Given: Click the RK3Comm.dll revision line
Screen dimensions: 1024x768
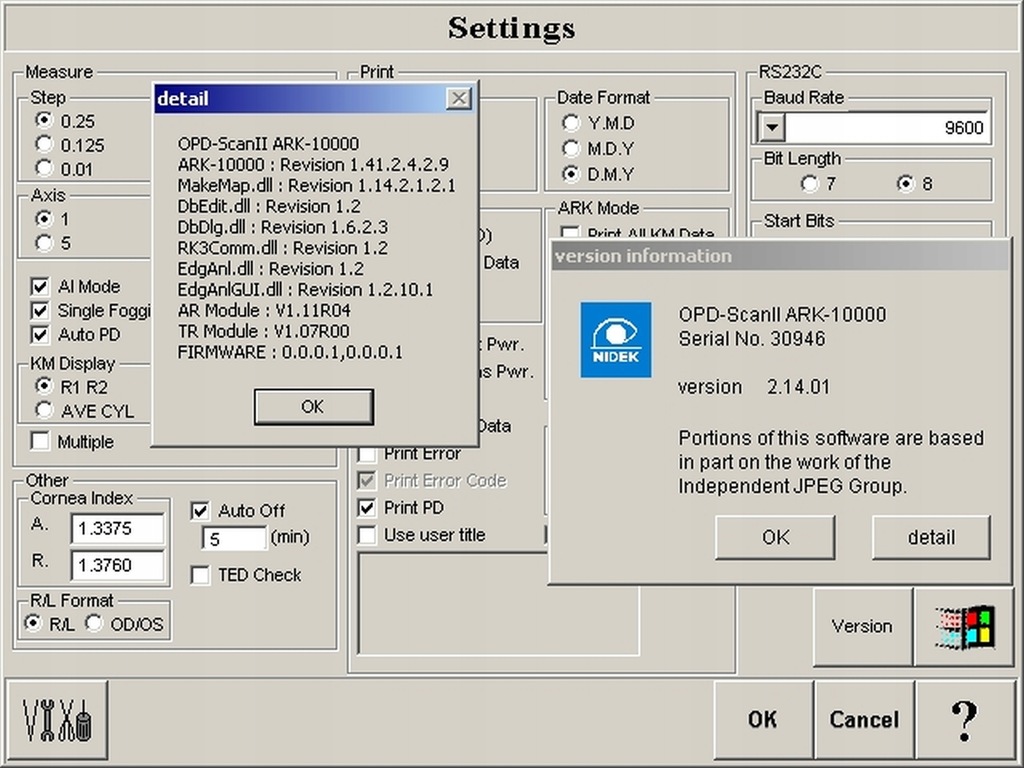Looking at the screenshot, I should 283,248.
